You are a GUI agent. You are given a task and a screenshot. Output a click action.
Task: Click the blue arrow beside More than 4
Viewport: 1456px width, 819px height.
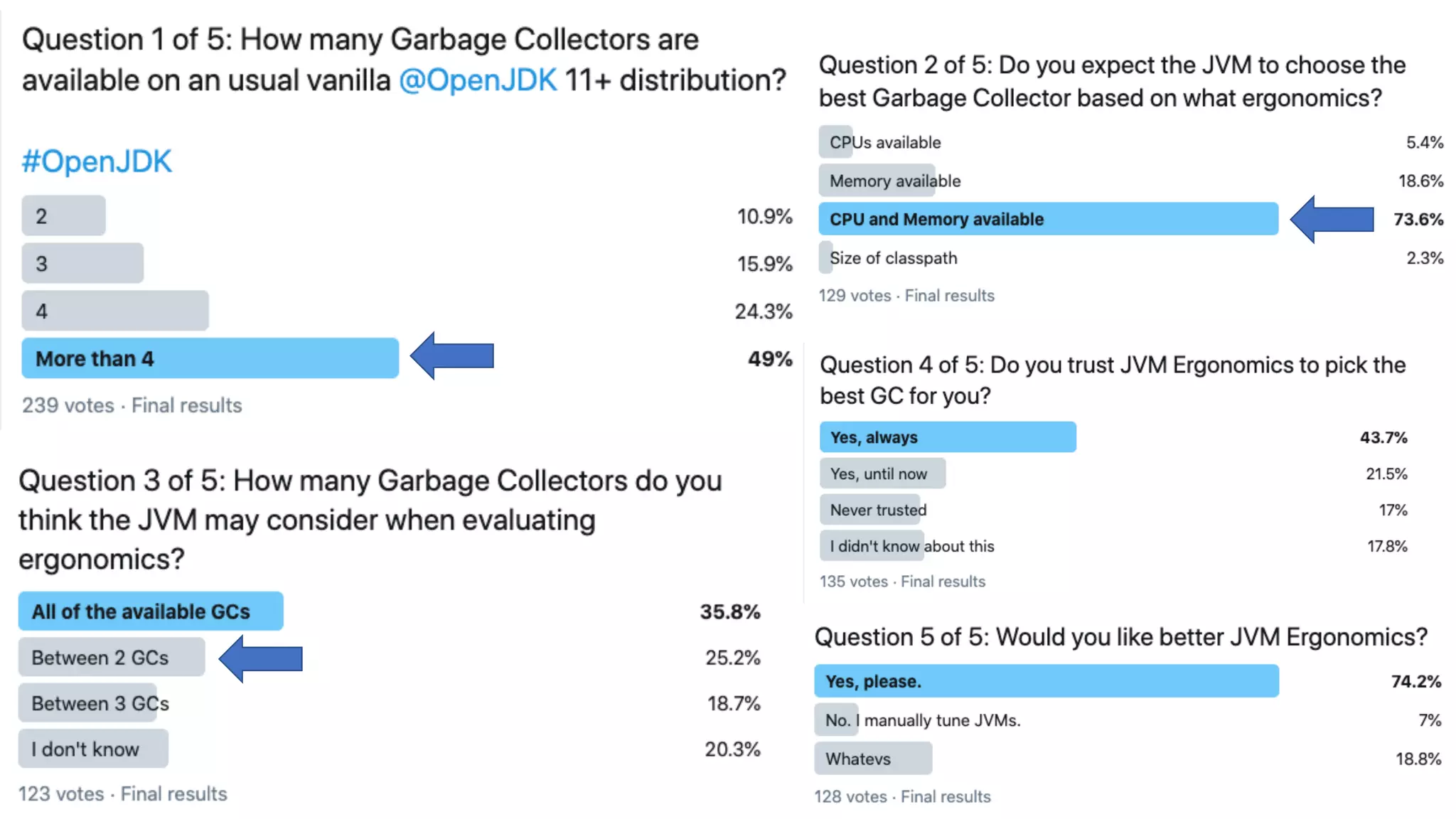pos(452,355)
